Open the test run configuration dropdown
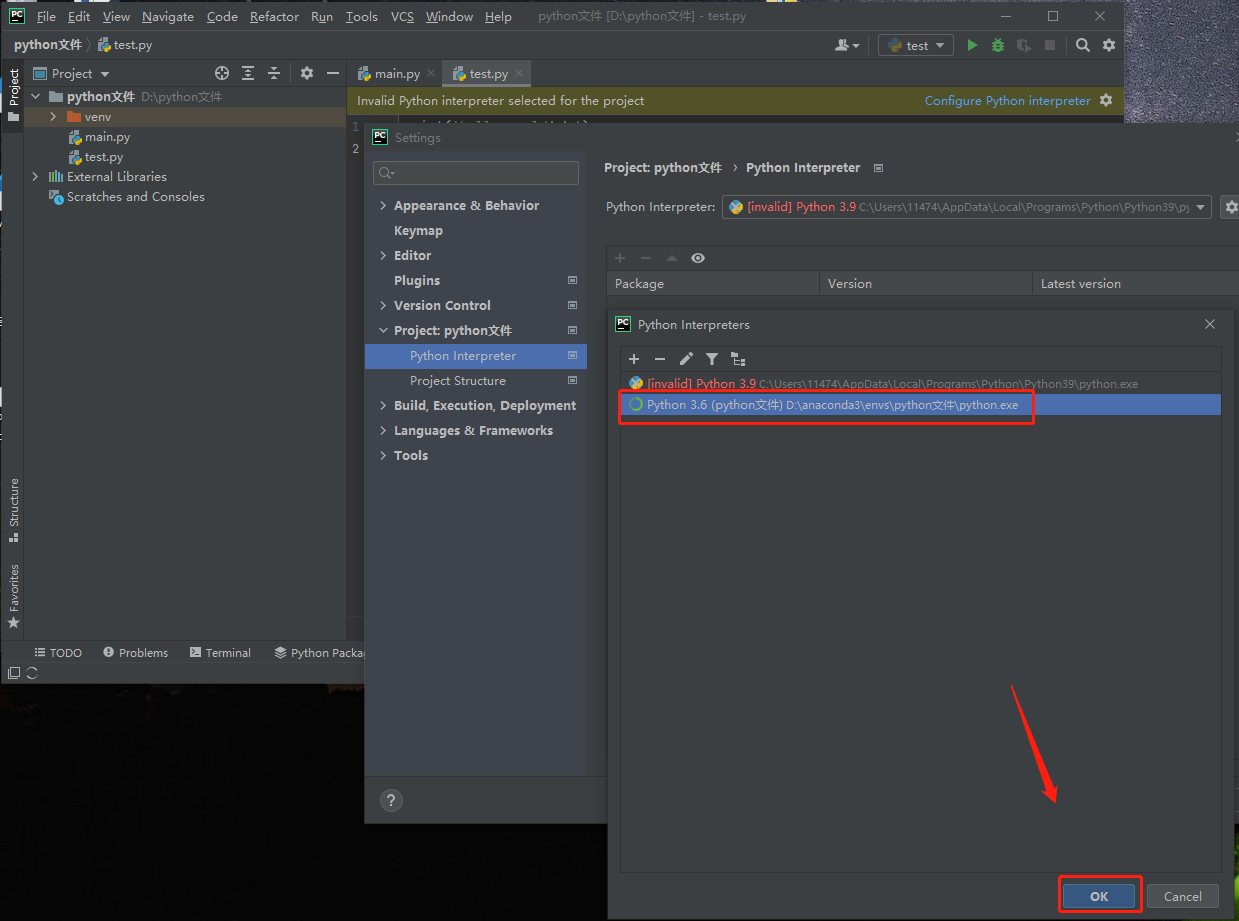The image size is (1239, 921). tap(918, 45)
